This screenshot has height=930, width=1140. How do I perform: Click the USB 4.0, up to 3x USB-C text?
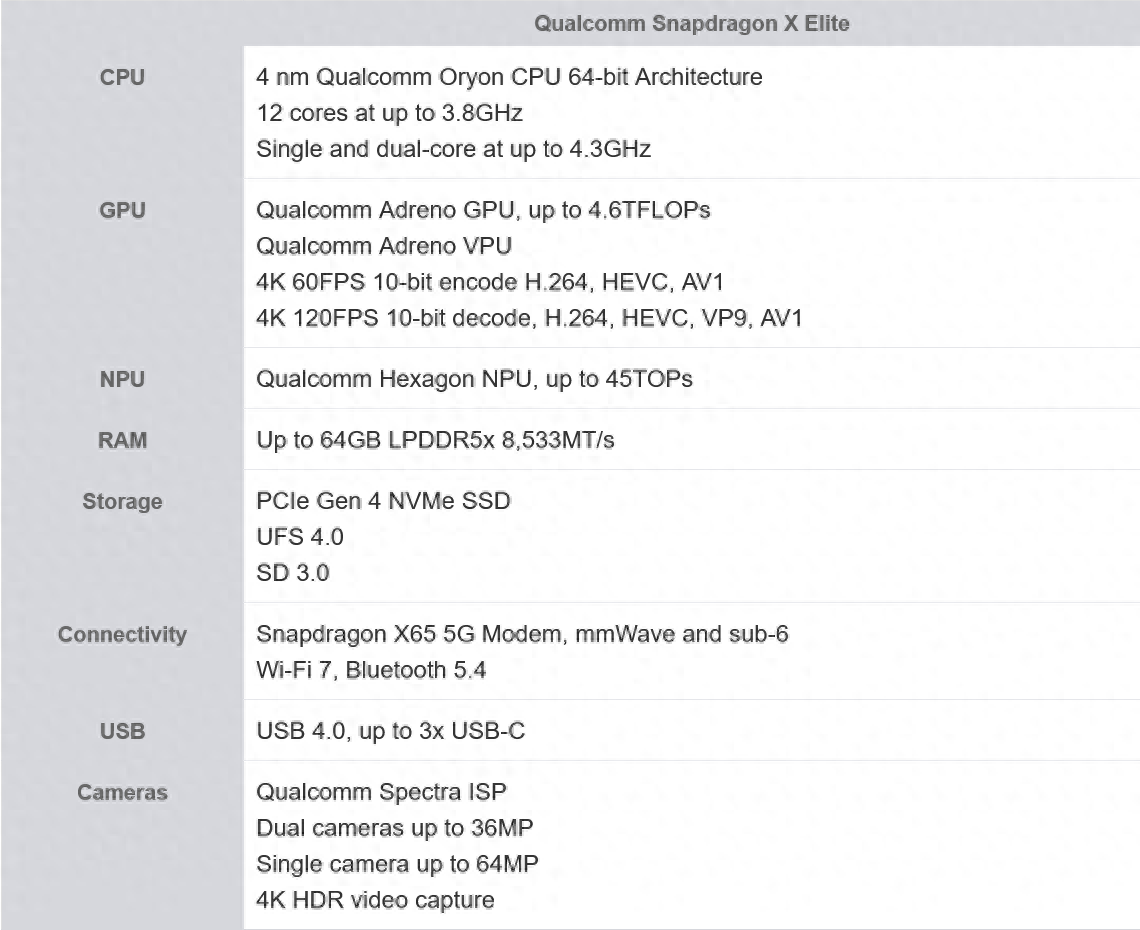tap(390, 731)
